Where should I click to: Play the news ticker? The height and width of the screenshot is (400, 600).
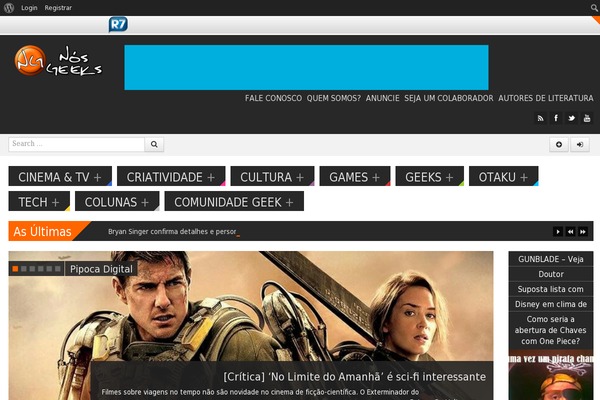click(x=558, y=232)
